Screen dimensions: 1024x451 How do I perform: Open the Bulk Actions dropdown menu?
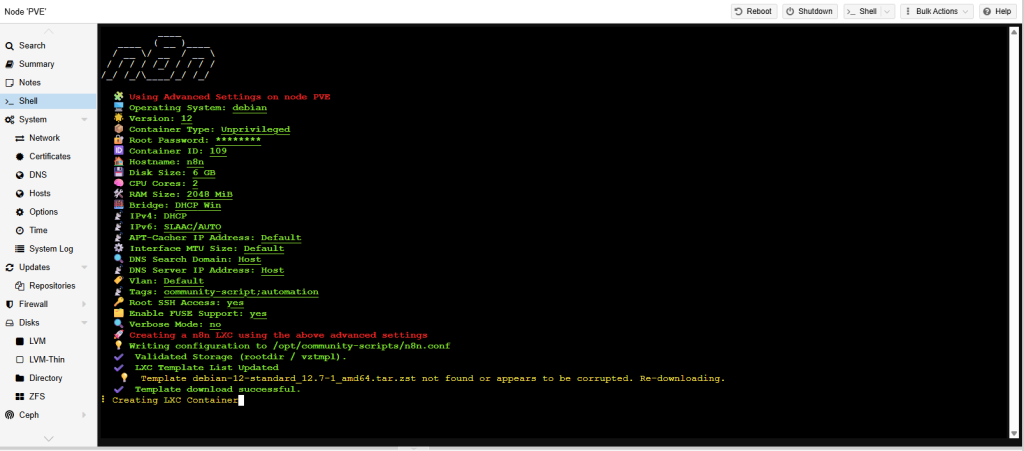coord(936,11)
